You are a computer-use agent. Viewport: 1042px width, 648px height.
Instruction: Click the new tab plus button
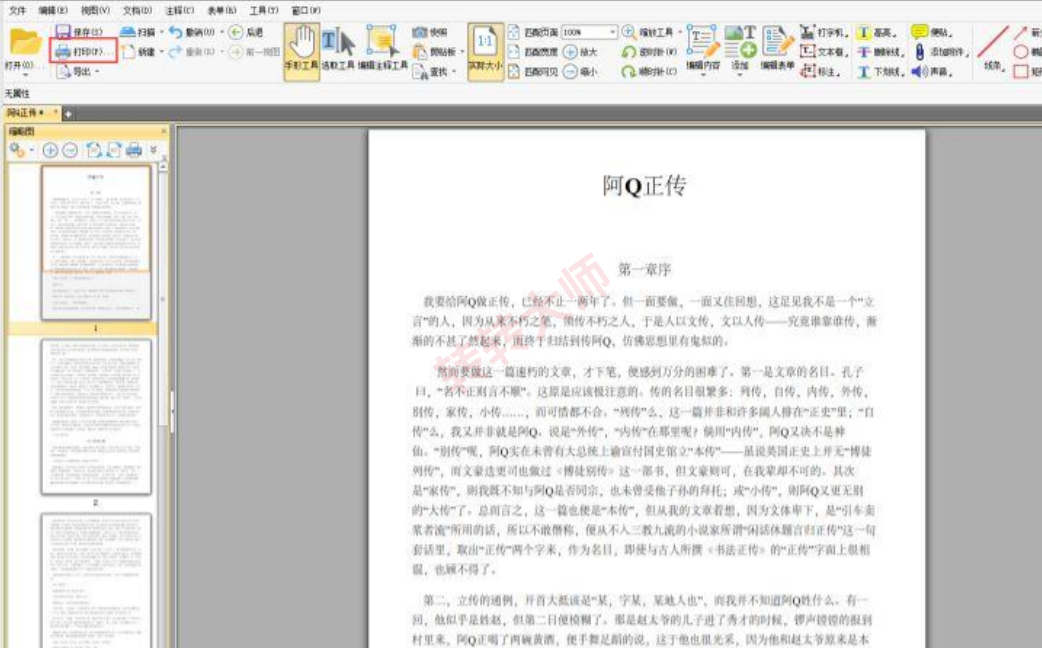[68, 114]
